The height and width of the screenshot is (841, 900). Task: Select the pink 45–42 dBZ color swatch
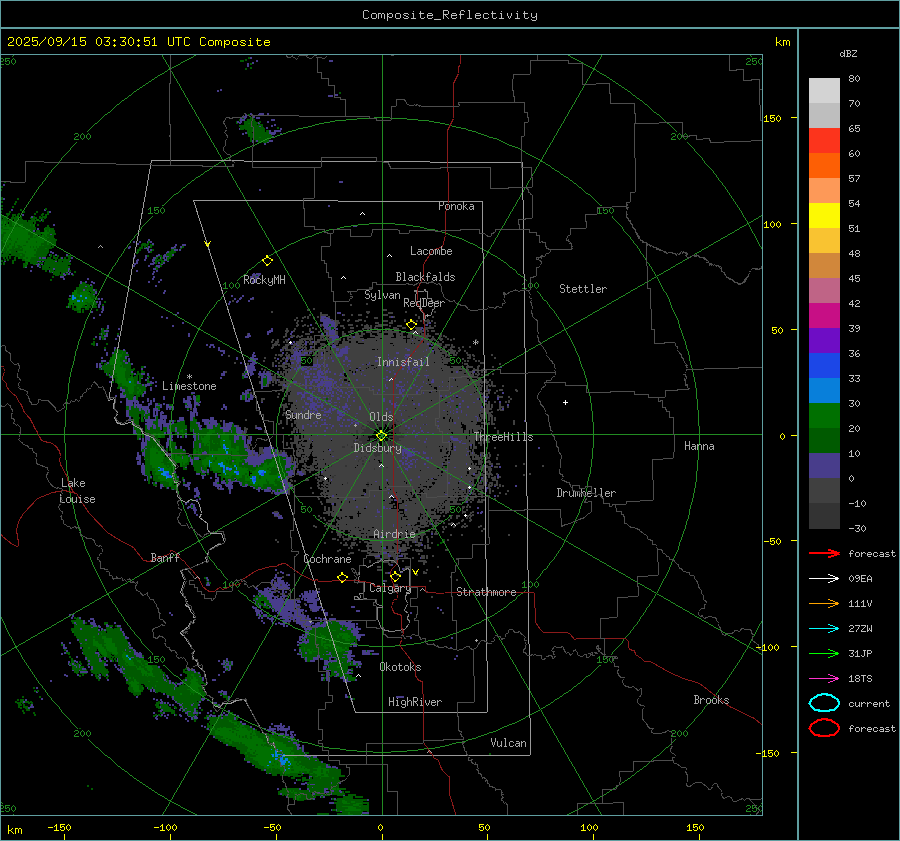pos(824,291)
